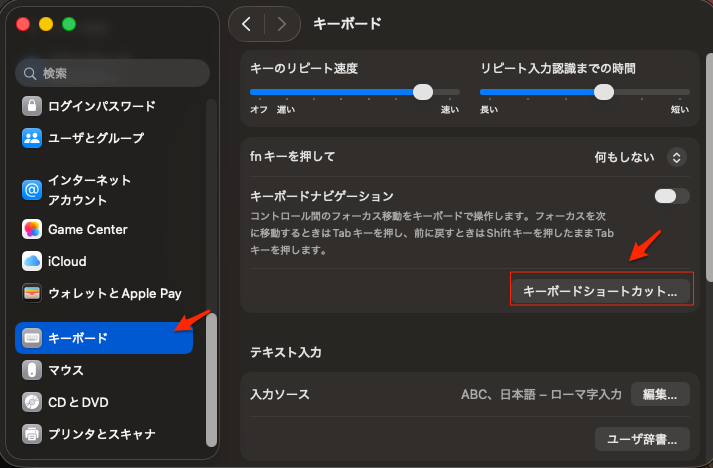This screenshot has height=468, width=713.
Task: Click the ユーザ辞書... button
Action: pos(642,439)
